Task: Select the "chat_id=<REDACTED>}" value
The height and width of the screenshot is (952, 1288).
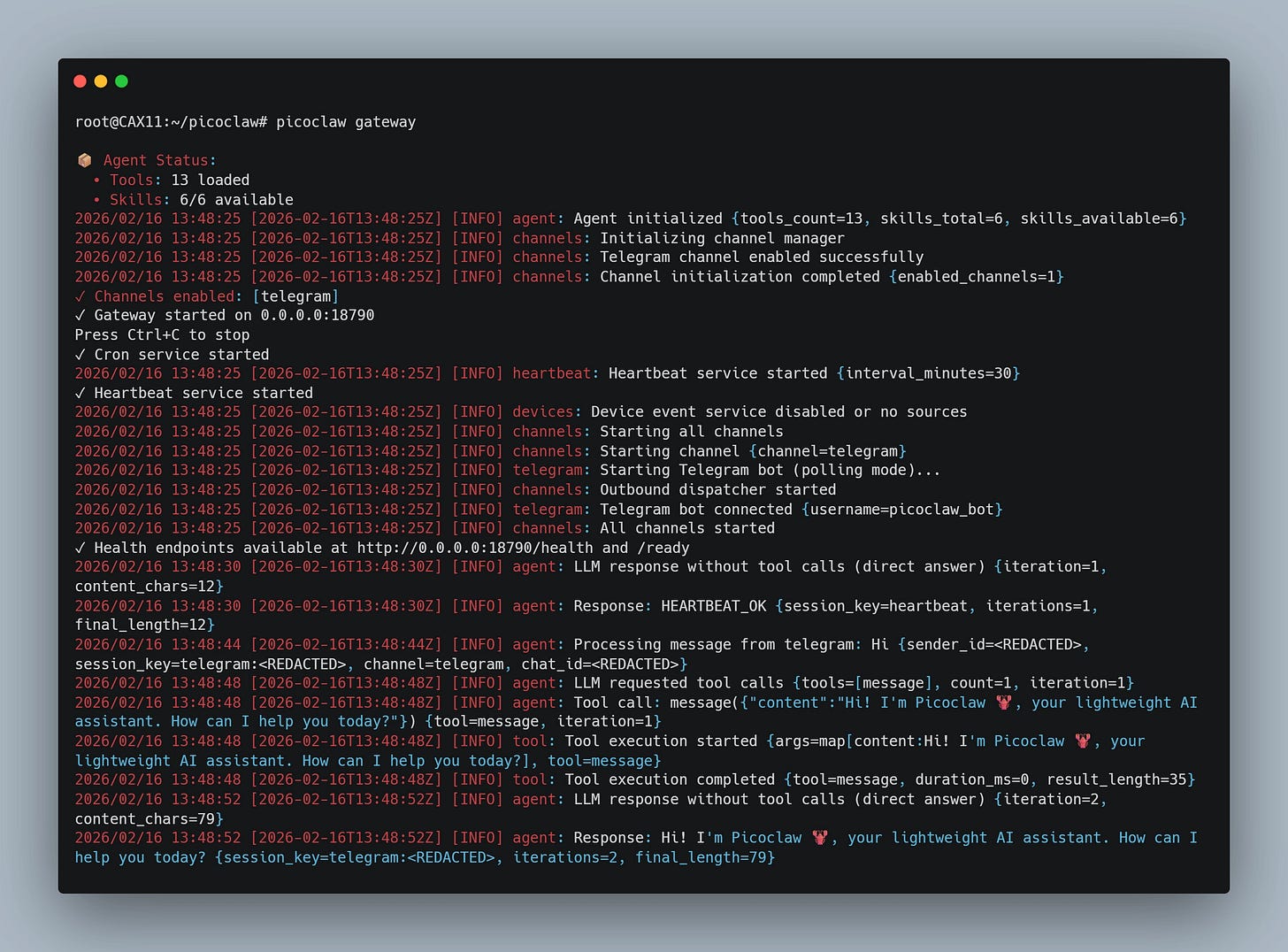Action: tap(603, 664)
